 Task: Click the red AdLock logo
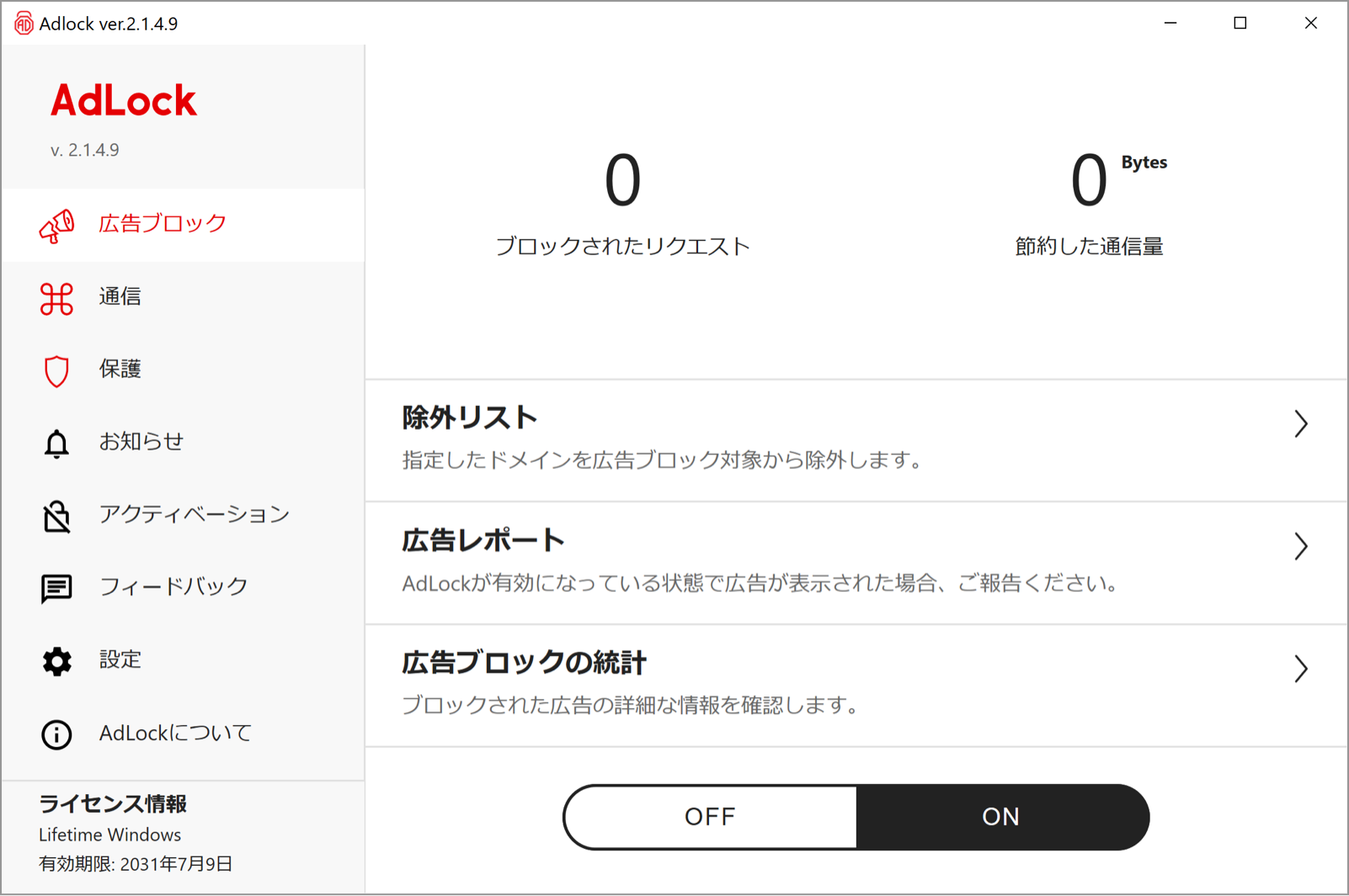click(x=124, y=101)
